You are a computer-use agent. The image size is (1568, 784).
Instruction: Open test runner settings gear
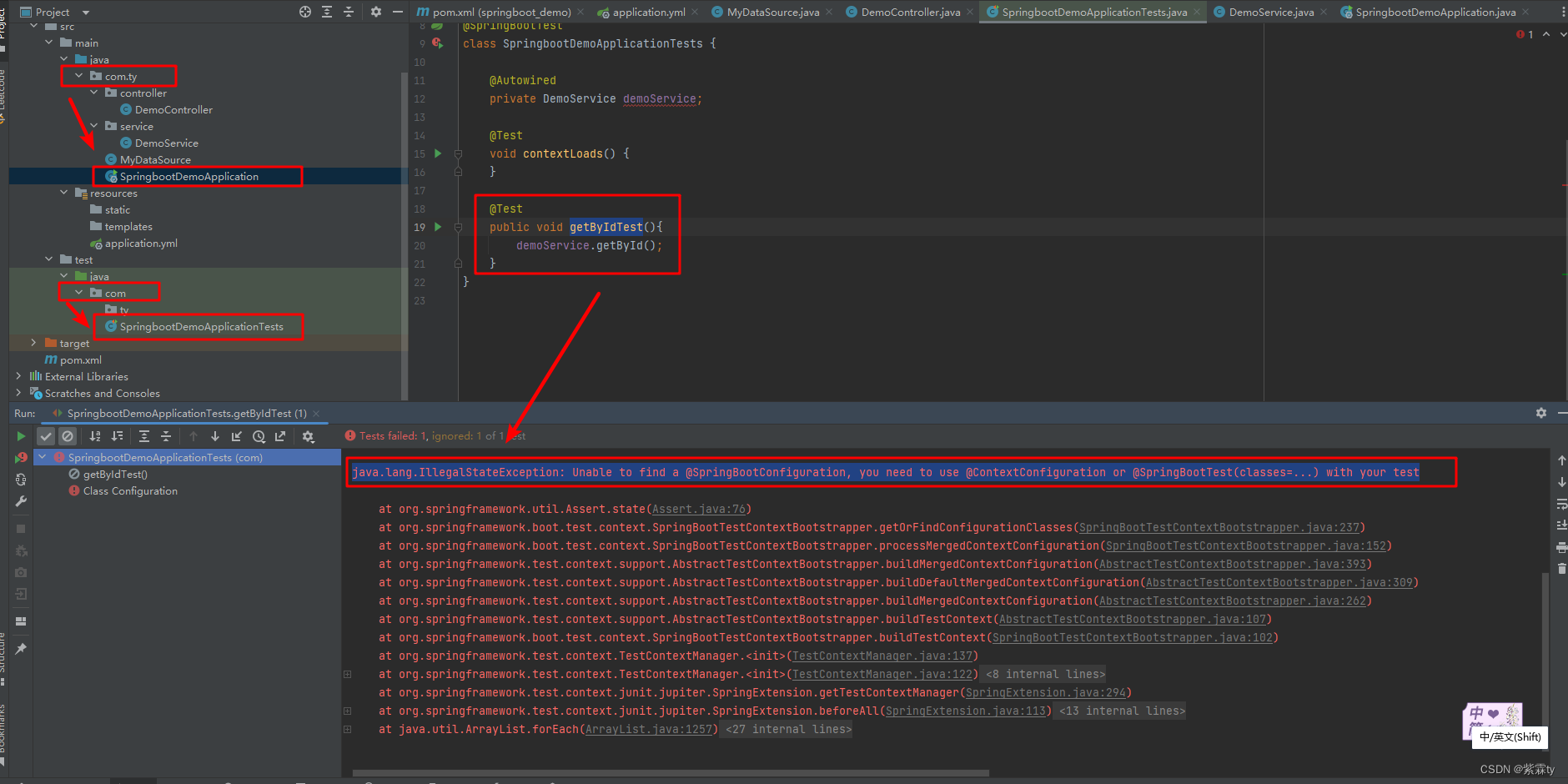click(x=308, y=436)
